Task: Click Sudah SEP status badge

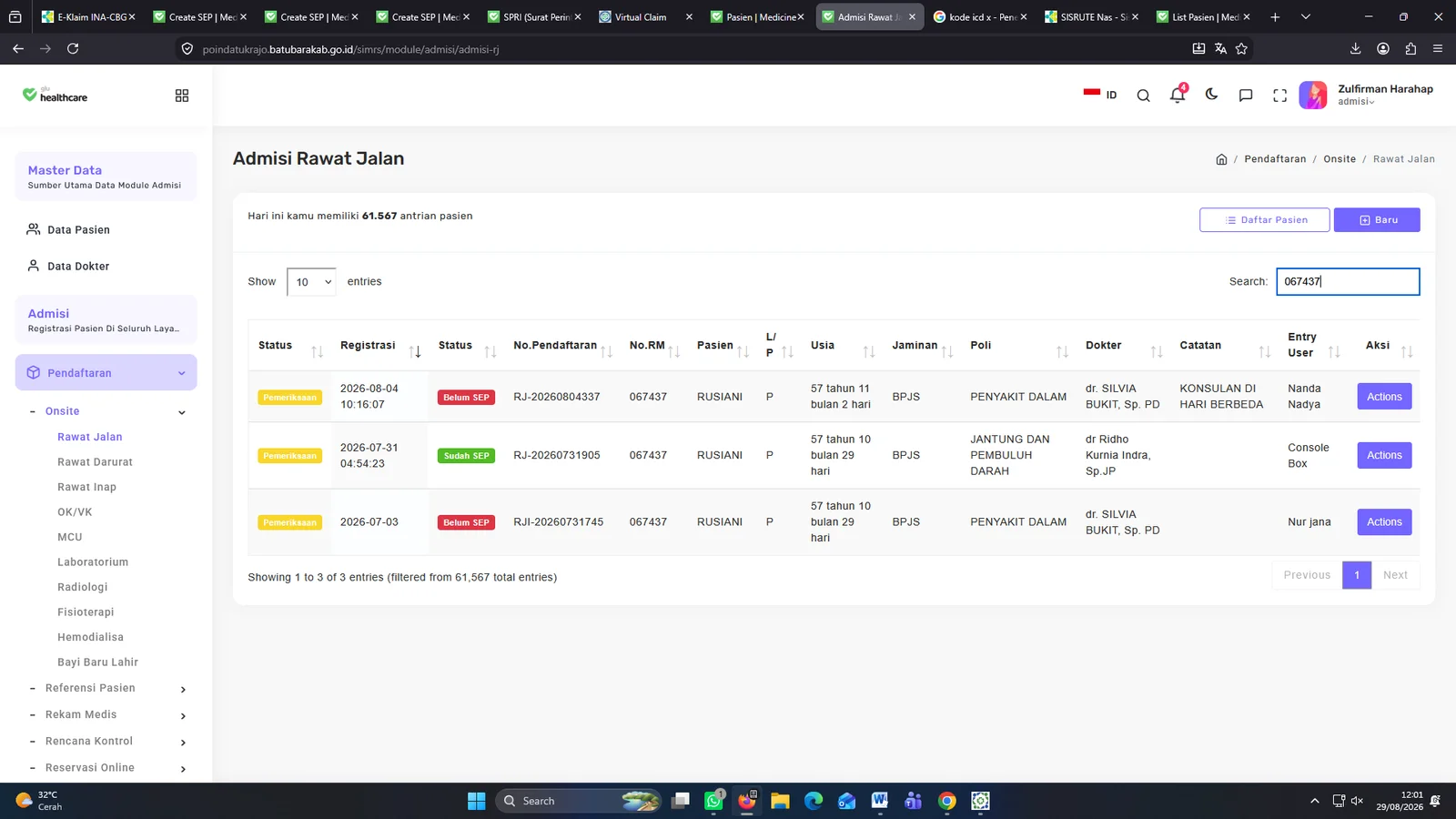Action: click(x=467, y=456)
